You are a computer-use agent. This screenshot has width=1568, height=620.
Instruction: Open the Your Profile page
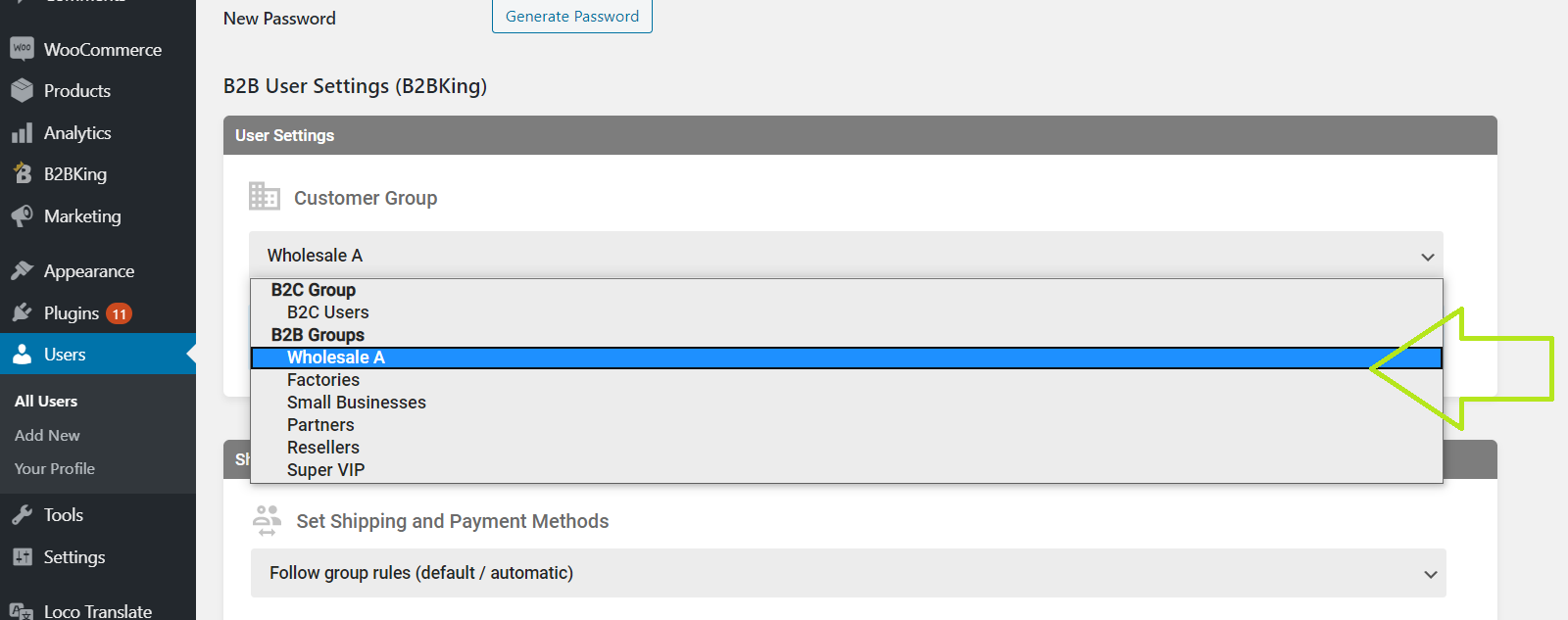54,468
